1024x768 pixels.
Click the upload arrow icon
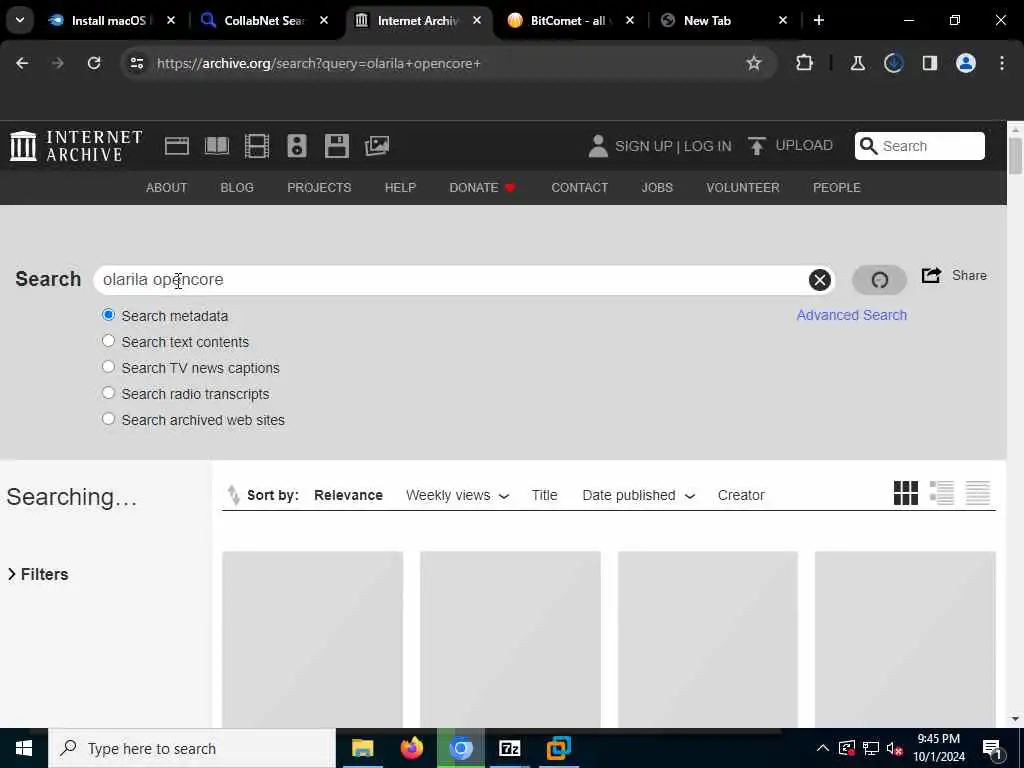(x=756, y=146)
